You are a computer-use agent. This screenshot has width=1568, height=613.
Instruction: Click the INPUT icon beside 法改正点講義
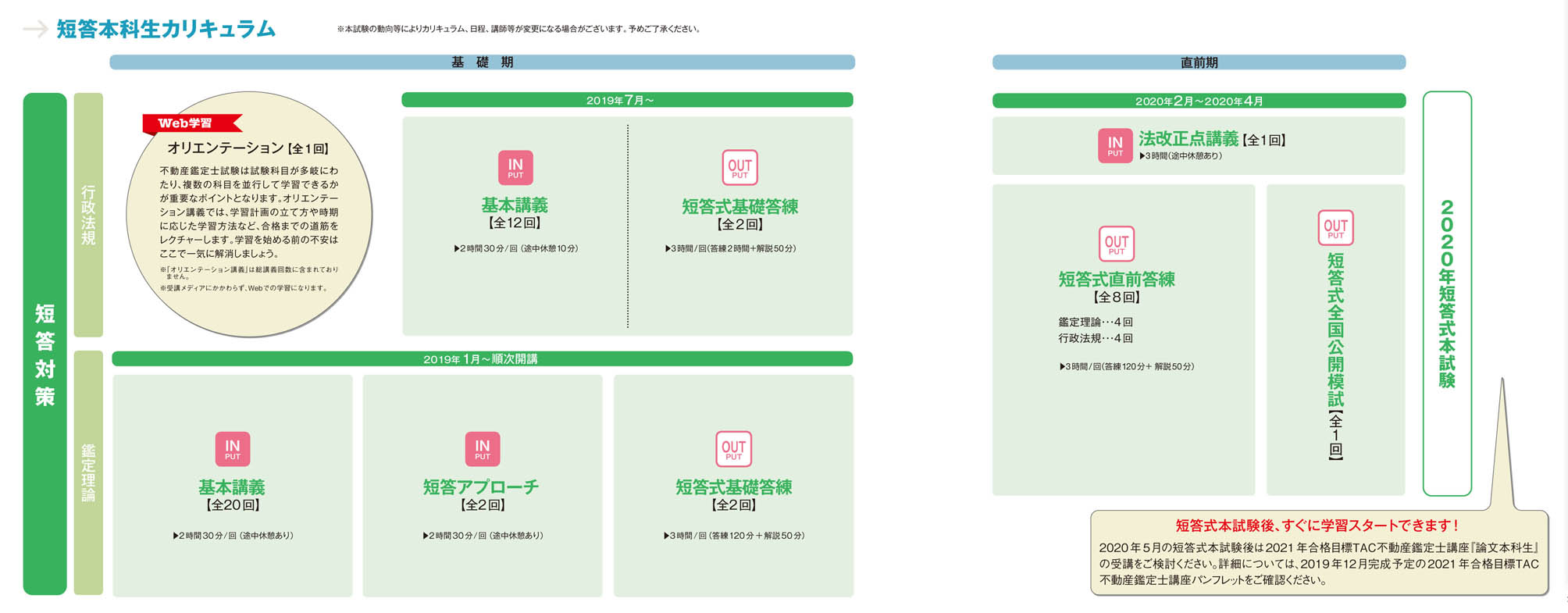click(x=1115, y=145)
